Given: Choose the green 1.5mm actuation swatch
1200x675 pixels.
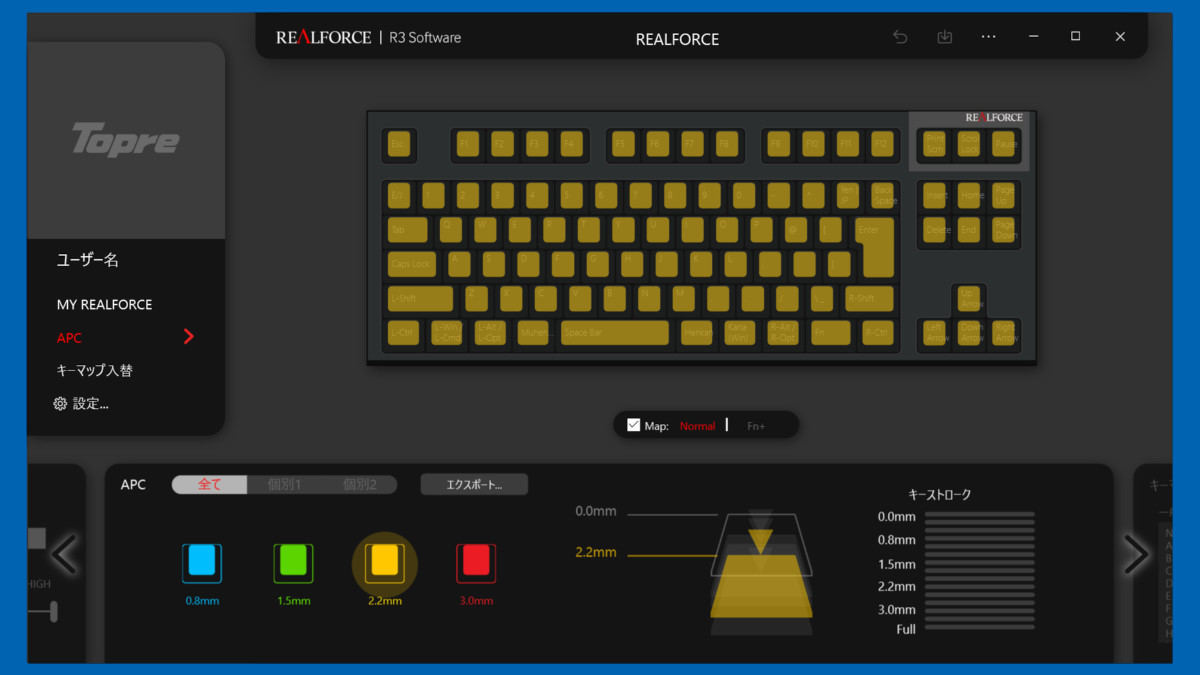Looking at the screenshot, I should click(x=293, y=562).
